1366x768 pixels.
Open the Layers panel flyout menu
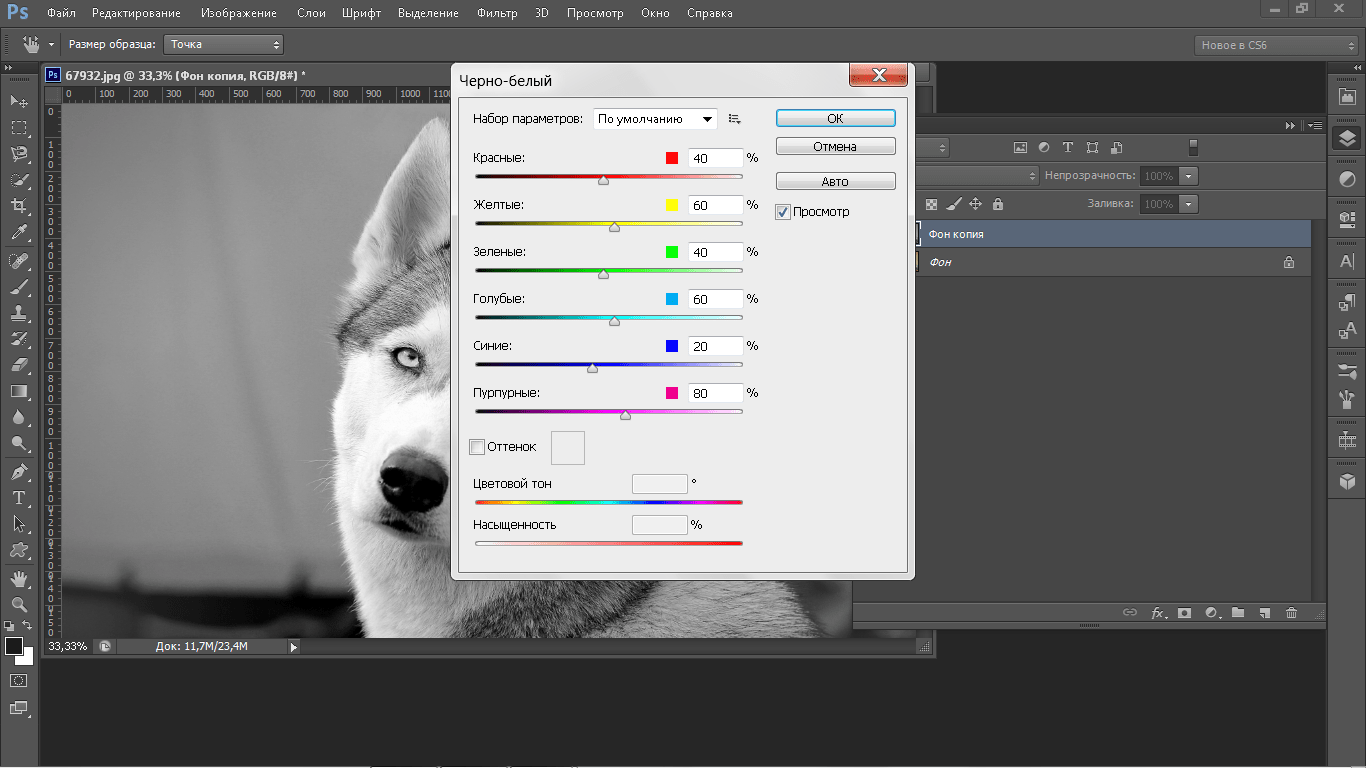click(1315, 126)
